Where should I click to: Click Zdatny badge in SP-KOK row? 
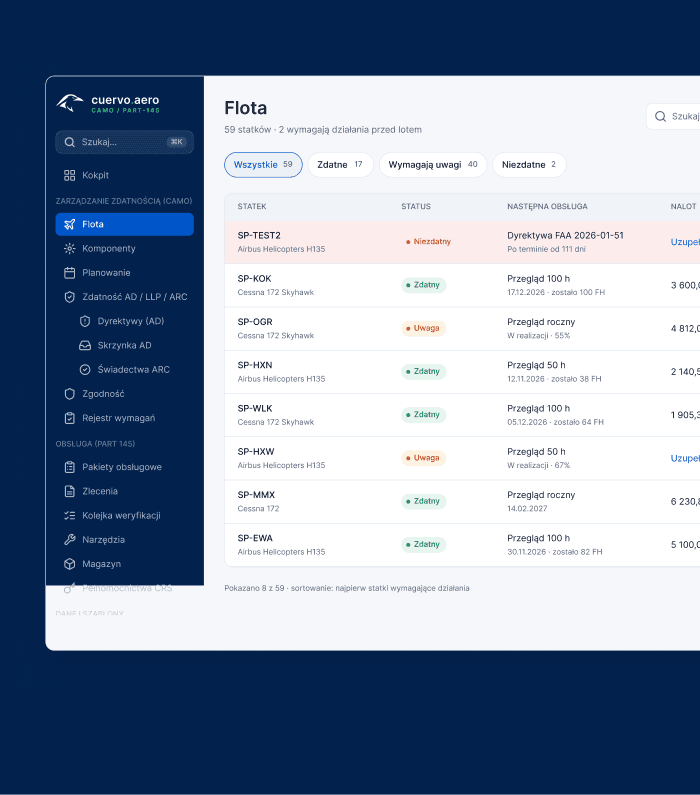[x=424, y=285]
